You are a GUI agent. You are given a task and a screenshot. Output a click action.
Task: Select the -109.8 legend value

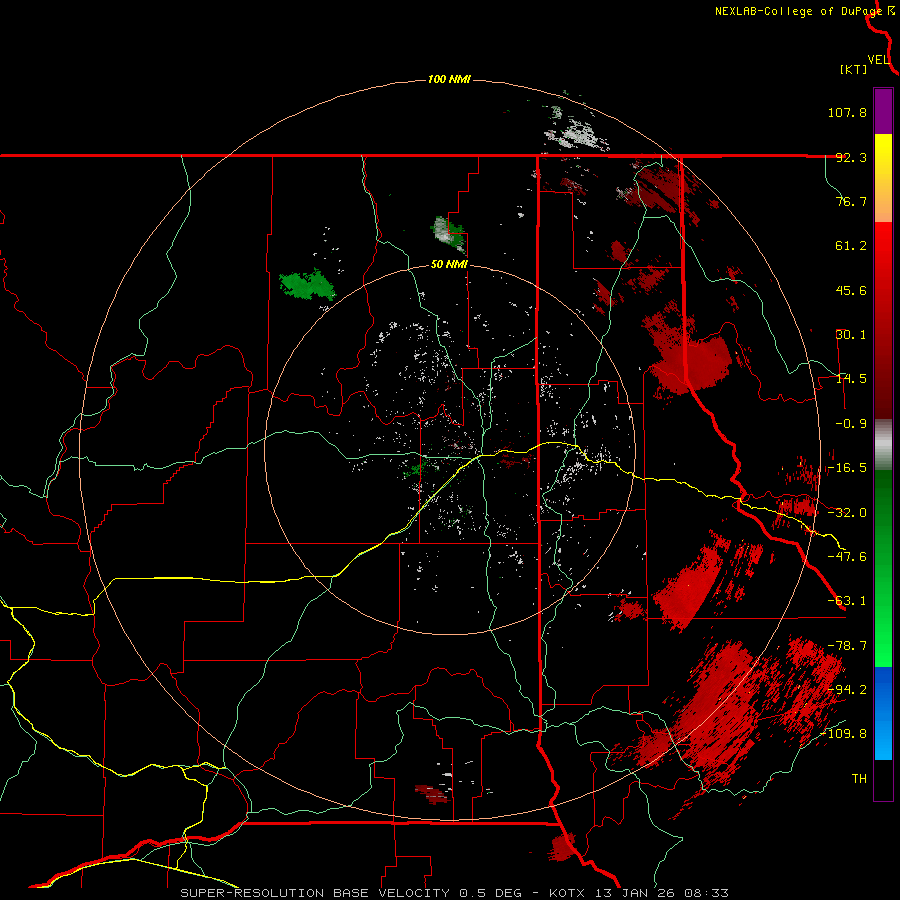pyautogui.click(x=843, y=734)
